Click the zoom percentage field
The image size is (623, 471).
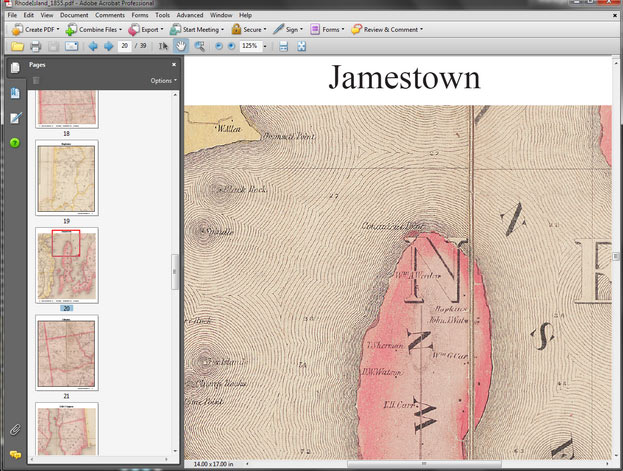click(x=250, y=46)
